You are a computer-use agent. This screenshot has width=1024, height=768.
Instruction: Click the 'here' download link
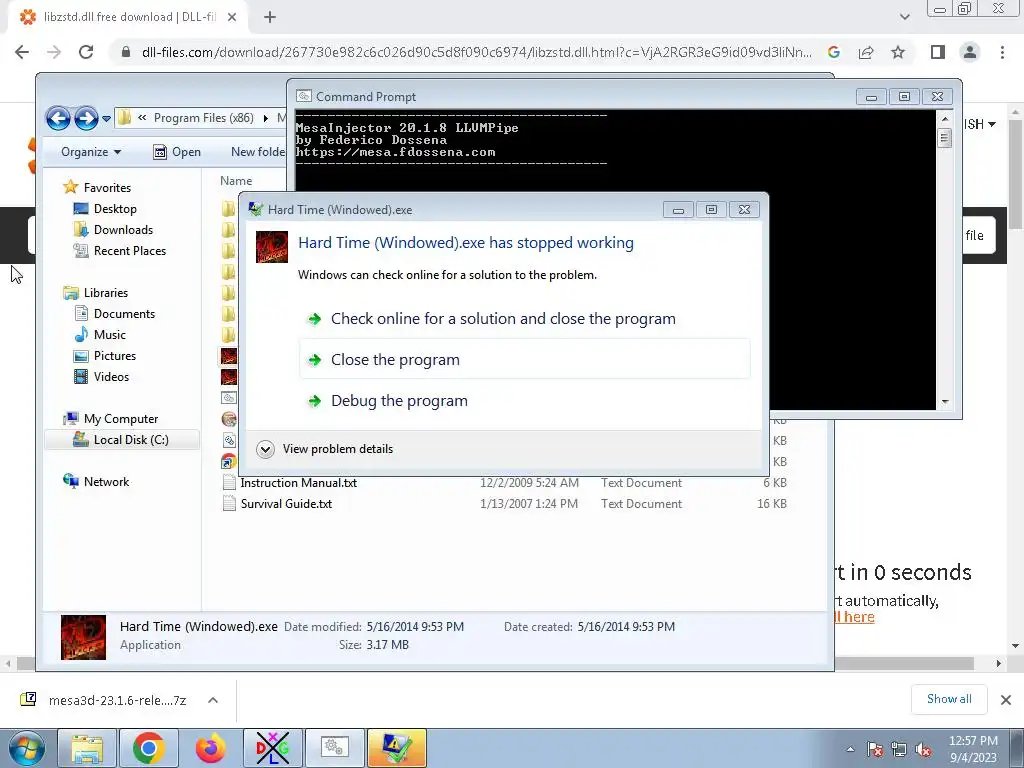click(x=858, y=616)
